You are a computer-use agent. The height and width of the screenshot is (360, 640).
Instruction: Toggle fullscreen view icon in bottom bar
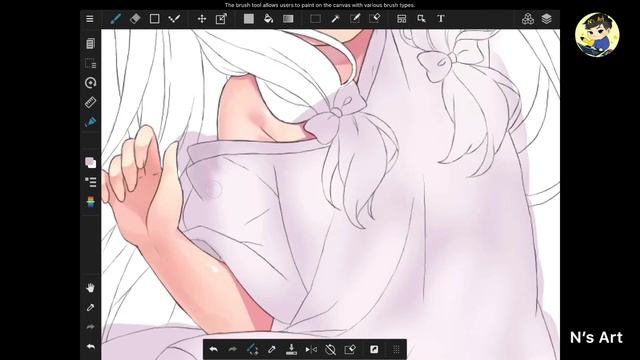click(374, 349)
